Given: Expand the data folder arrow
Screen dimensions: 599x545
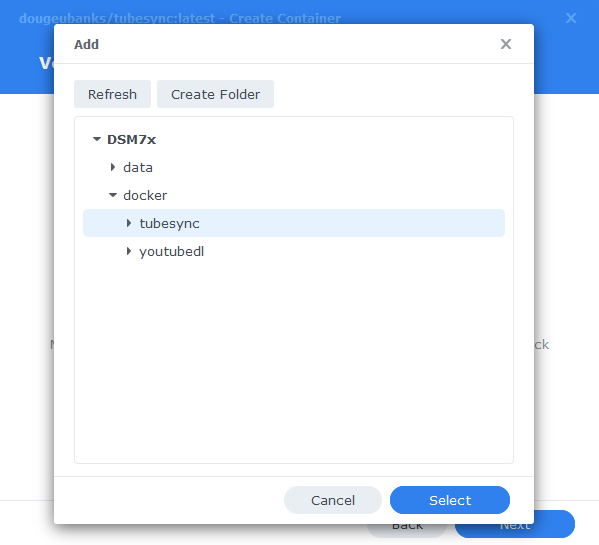Looking at the screenshot, I should click(x=113, y=167).
